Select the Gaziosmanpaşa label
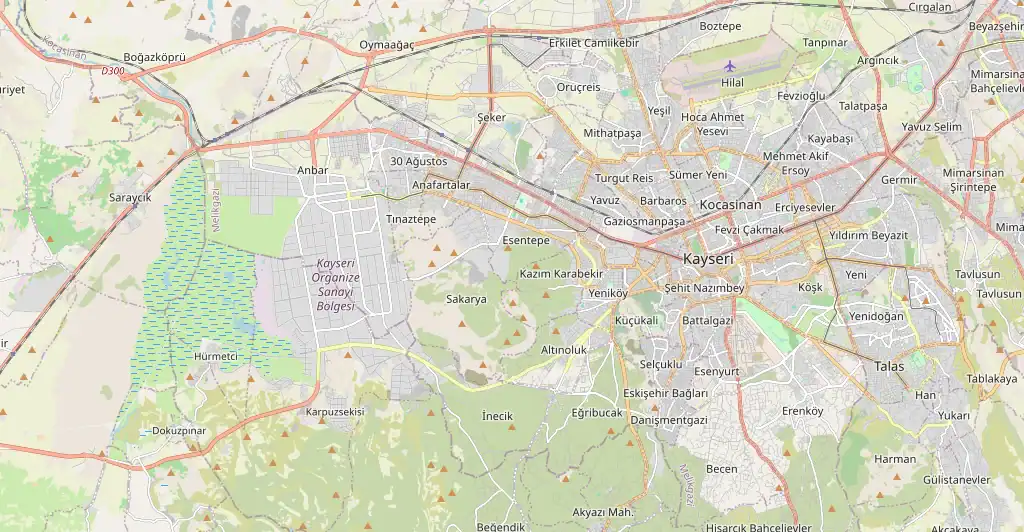This screenshot has height=532, width=1024. click(644, 221)
